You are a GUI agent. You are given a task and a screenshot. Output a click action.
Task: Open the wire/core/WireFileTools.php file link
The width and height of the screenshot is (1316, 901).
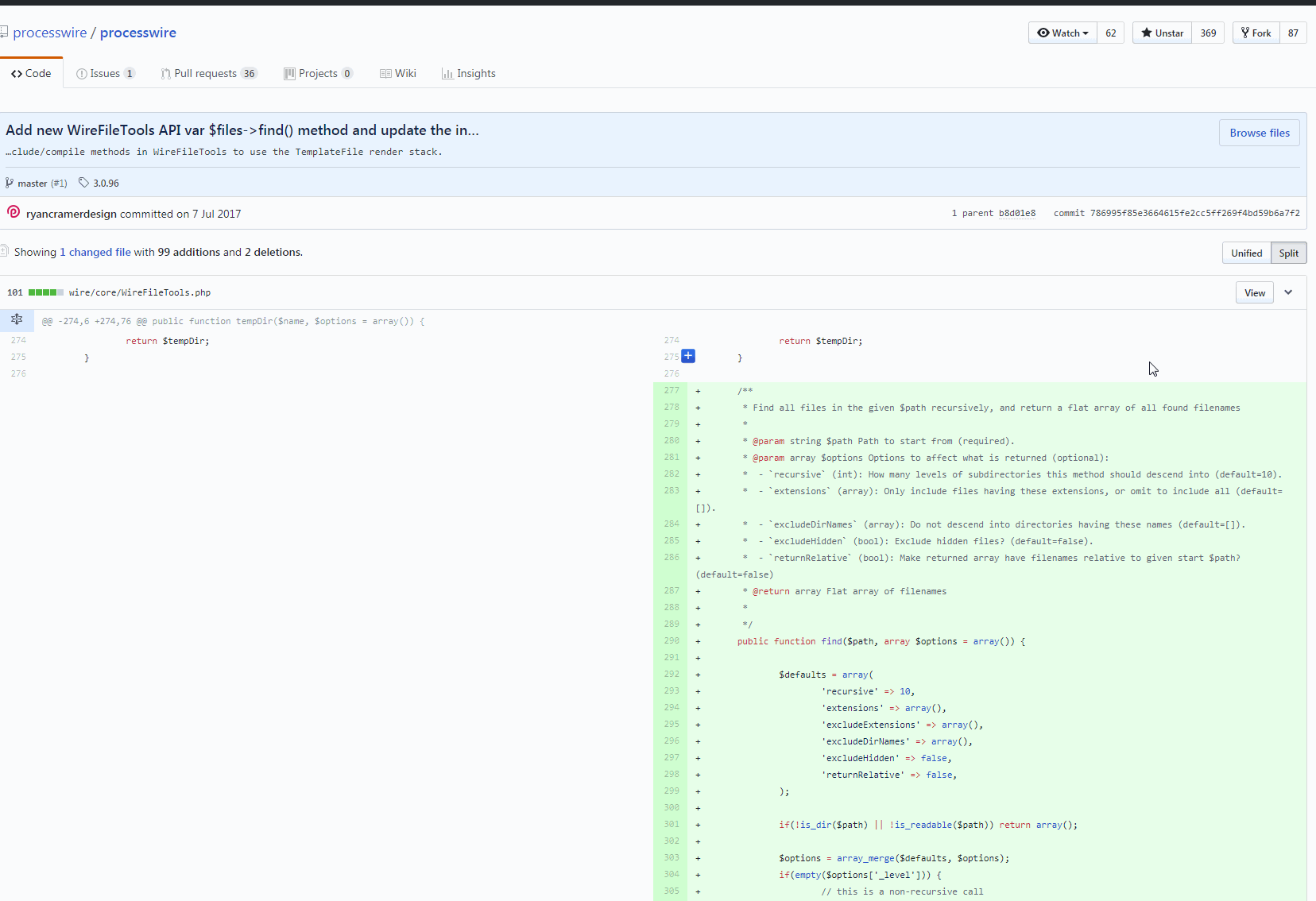[x=139, y=292]
